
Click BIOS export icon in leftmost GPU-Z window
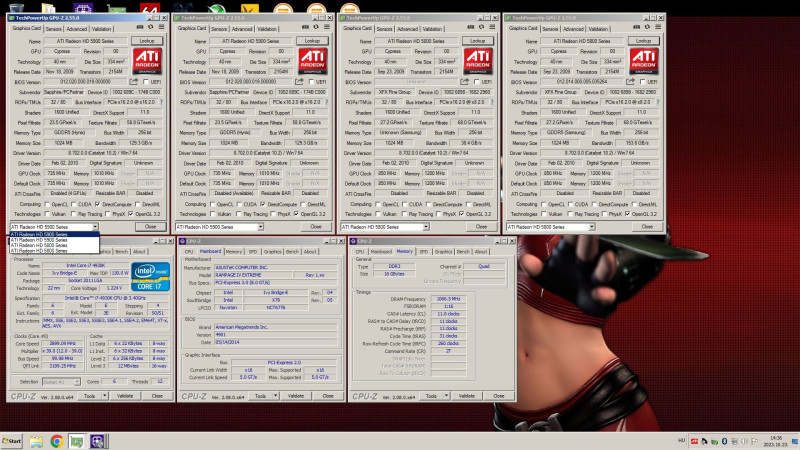[x=134, y=82]
